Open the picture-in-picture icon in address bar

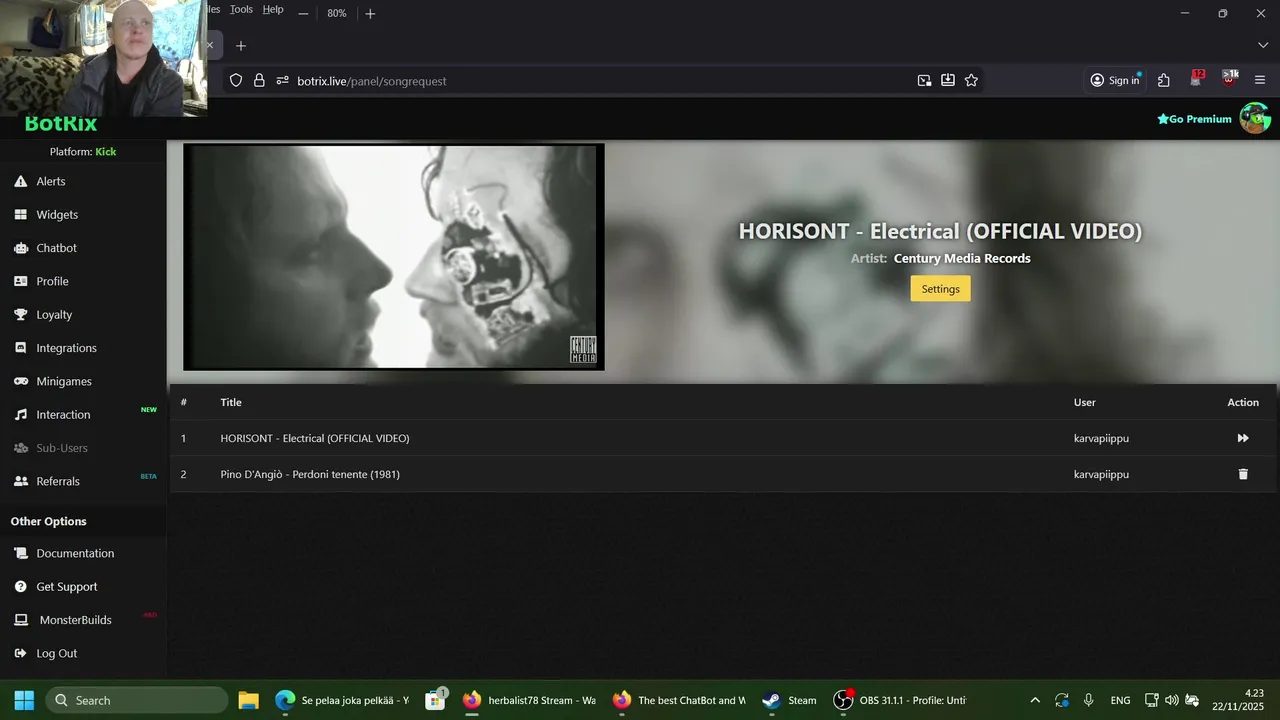(x=924, y=81)
